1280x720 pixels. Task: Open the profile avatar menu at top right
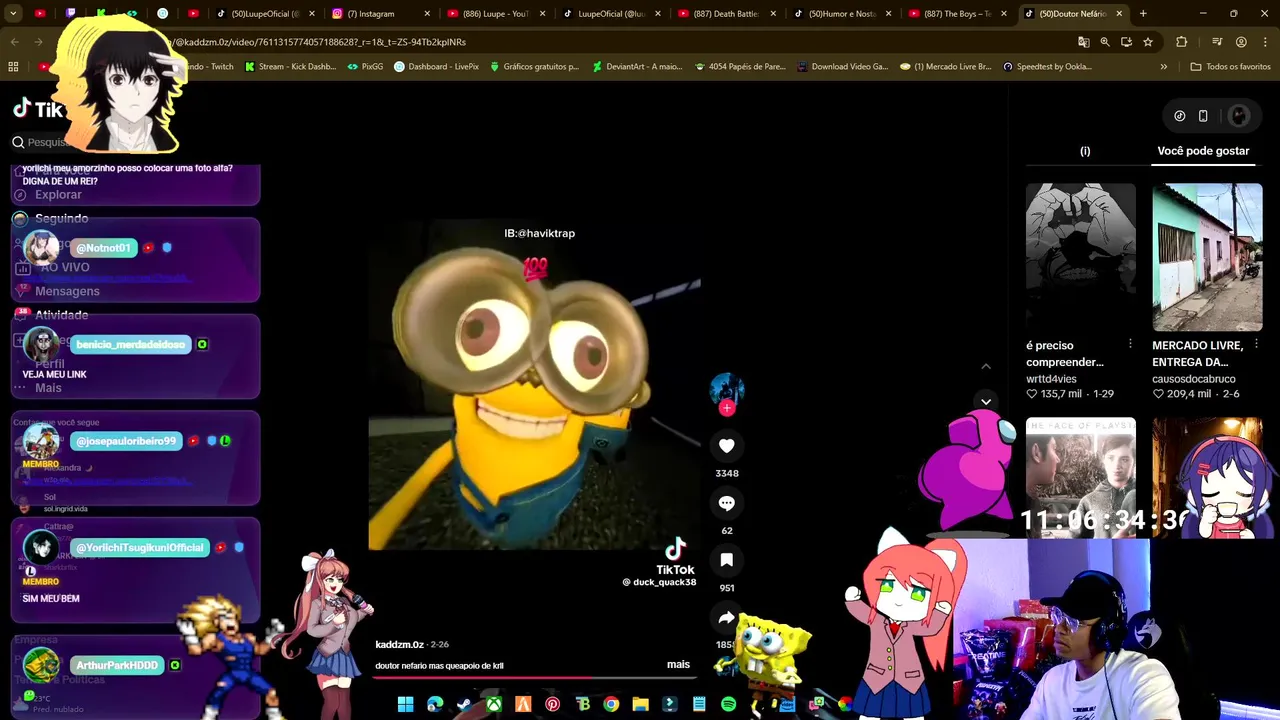[1239, 116]
